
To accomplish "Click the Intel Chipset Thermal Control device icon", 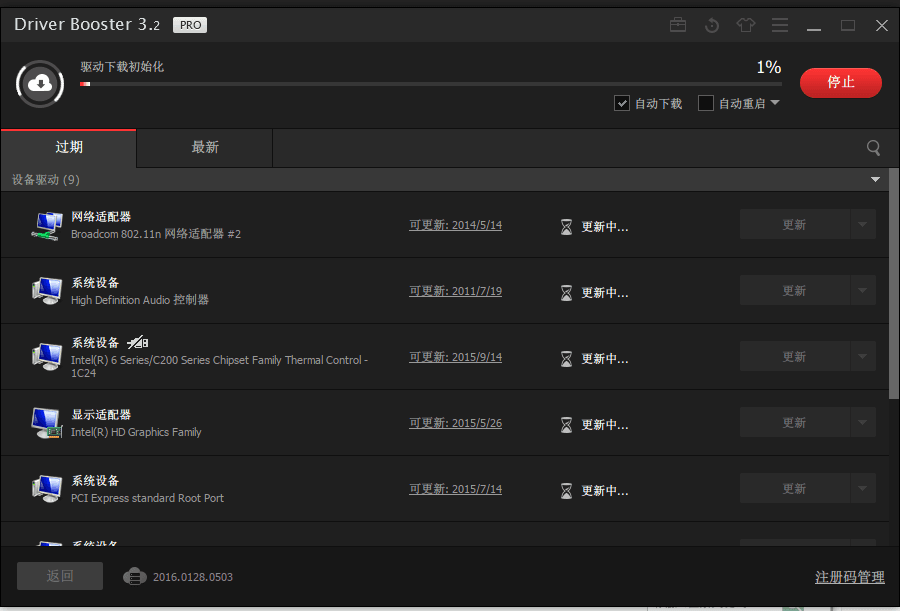I will pos(47,357).
